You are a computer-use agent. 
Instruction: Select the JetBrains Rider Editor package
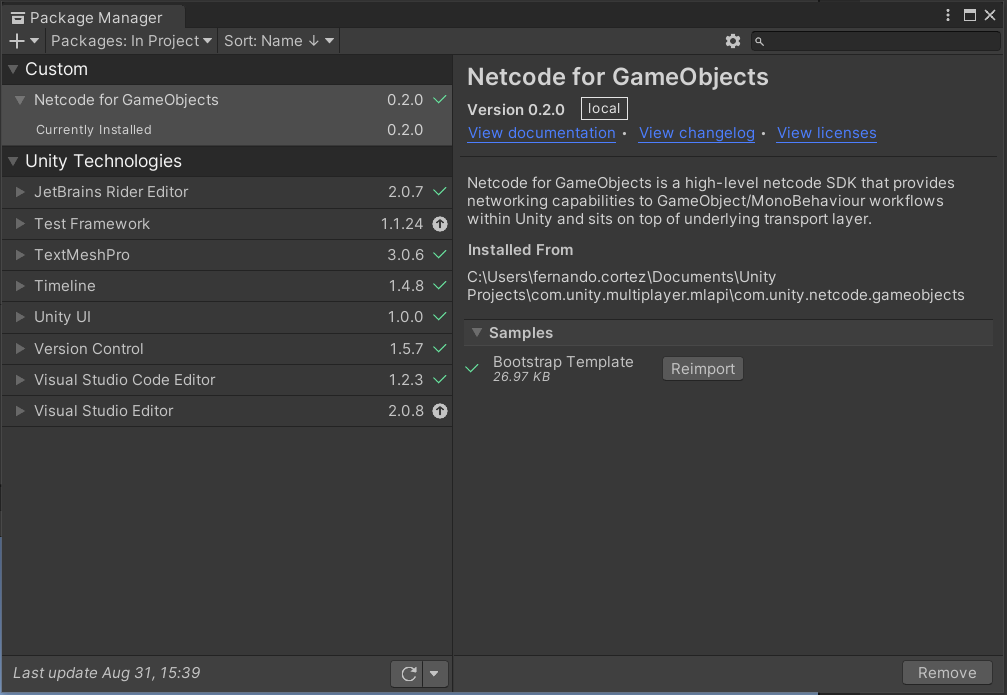[227, 192]
